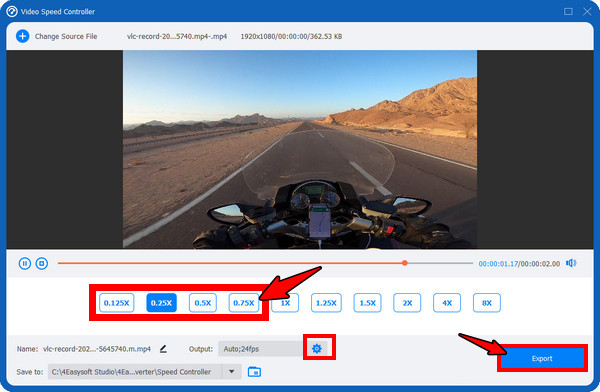Screen dimensions: 600x392
Task: Rename output using the pencil icon
Action: tap(163, 349)
